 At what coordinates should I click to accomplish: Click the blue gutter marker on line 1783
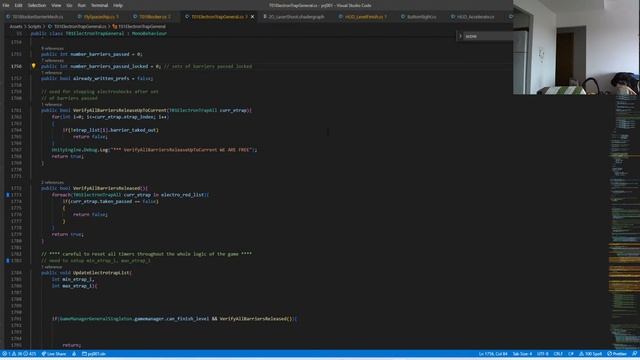pyautogui.click(x=7, y=261)
